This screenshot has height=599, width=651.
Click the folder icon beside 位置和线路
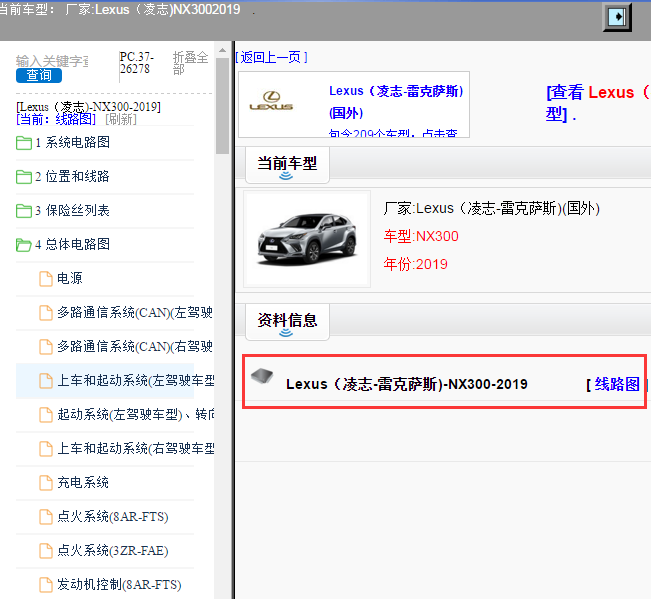pyautogui.click(x=24, y=177)
